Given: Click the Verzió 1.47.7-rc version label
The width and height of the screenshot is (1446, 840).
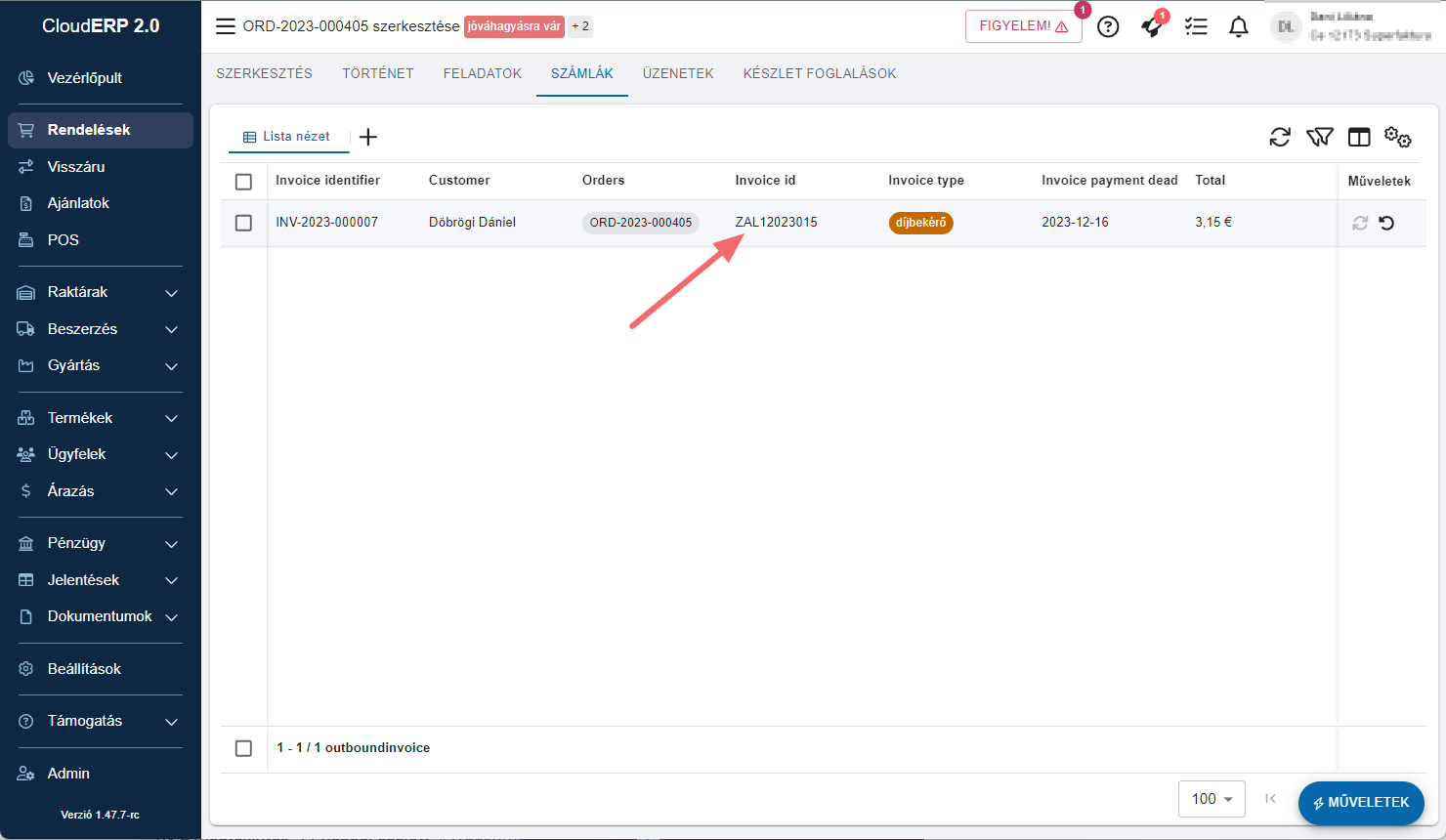Looking at the screenshot, I should 100,815.
